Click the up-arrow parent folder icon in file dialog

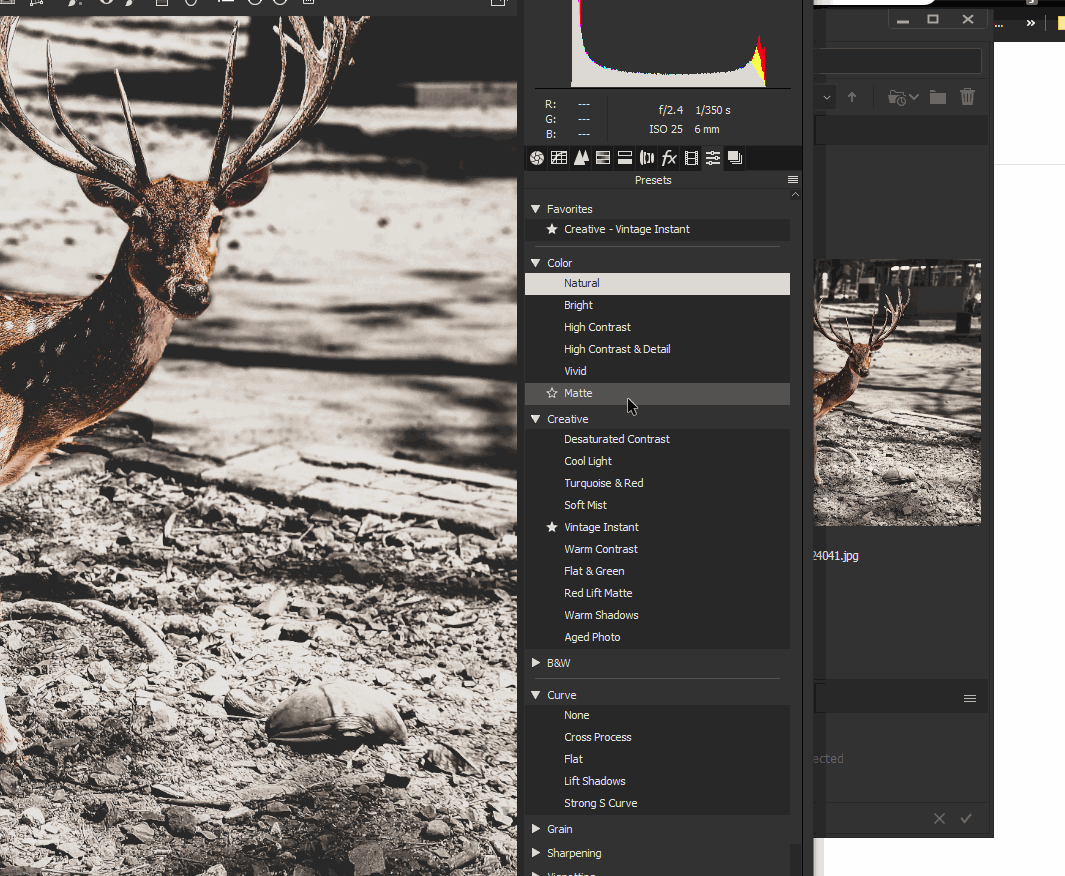click(x=852, y=97)
